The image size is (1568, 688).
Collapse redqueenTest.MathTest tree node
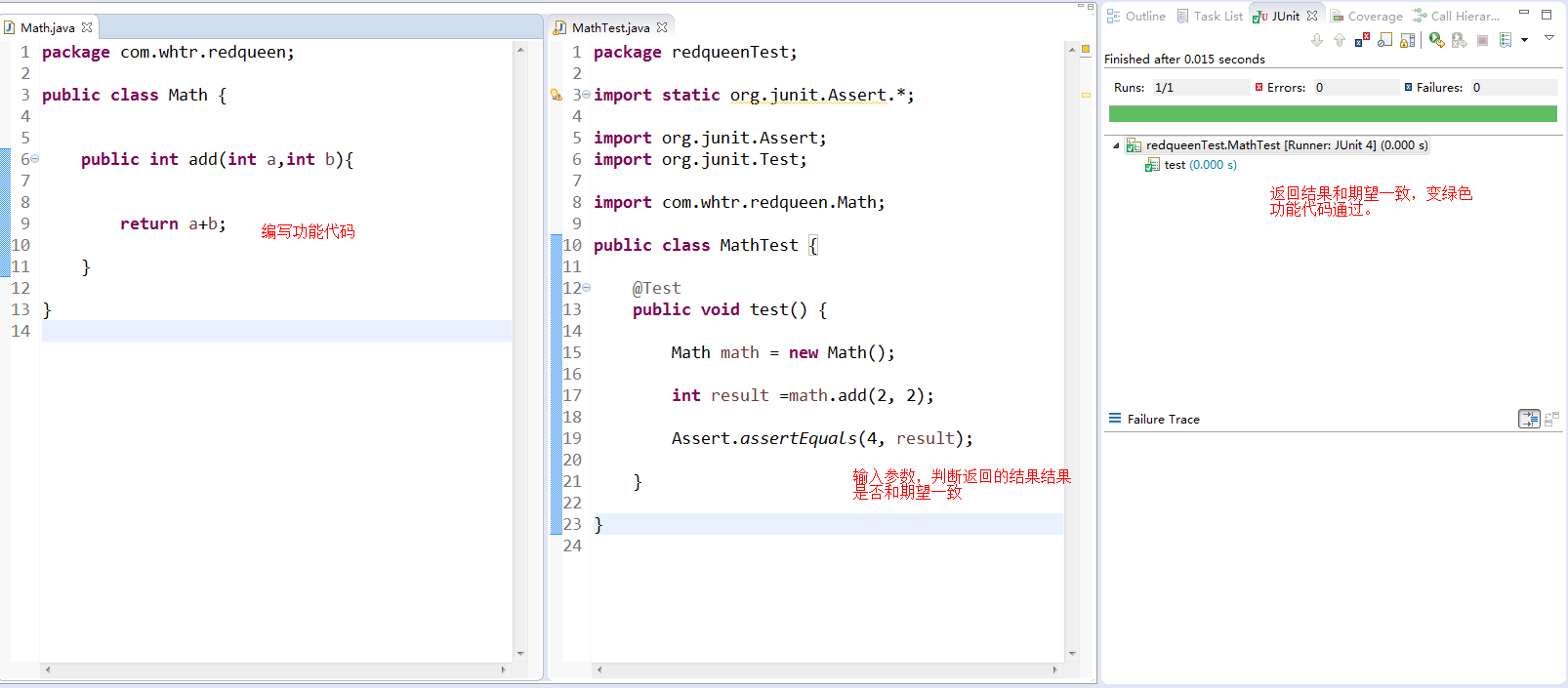1116,145
